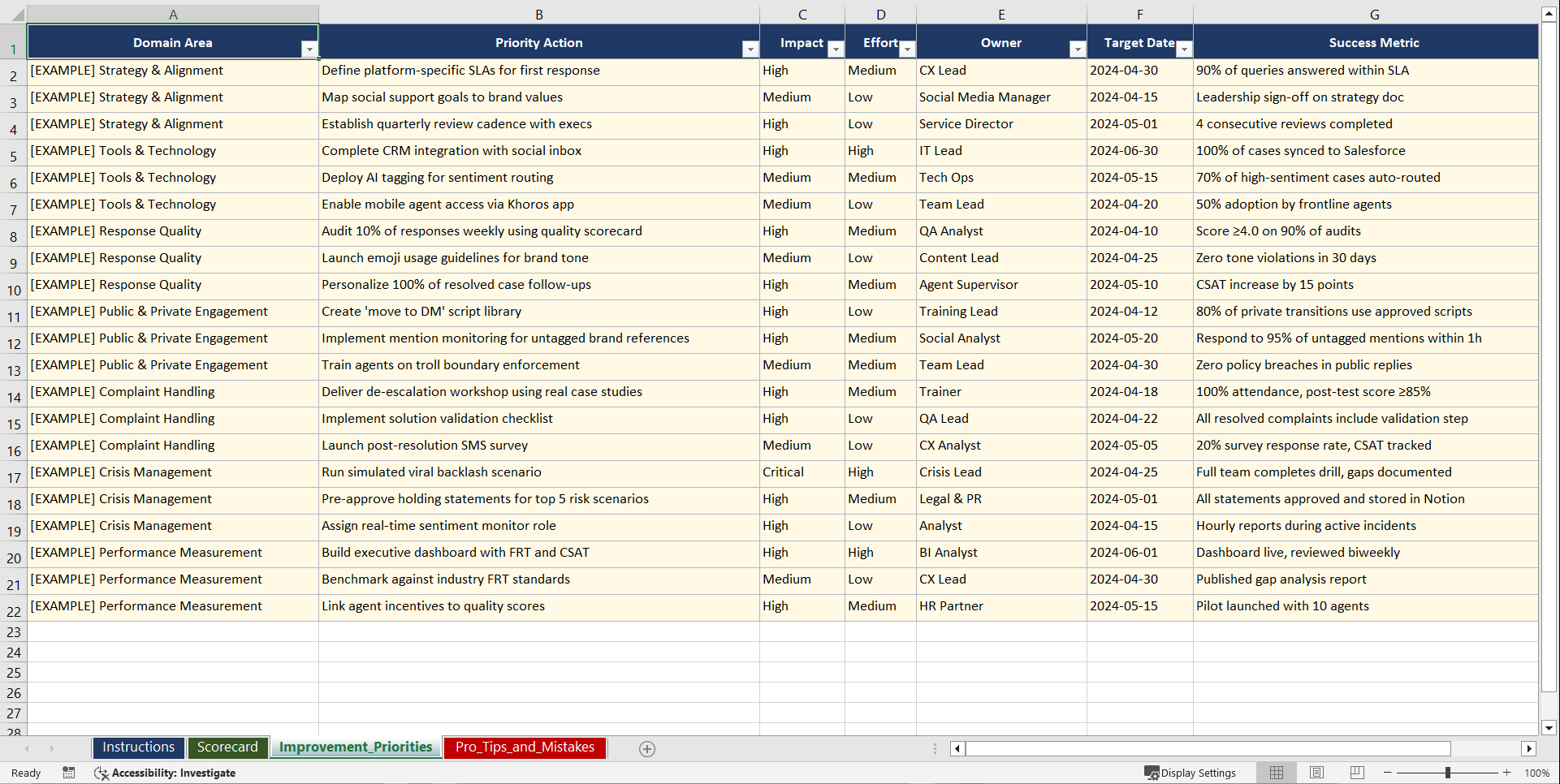Screen dimensions: 1560x784
Task: Click the left sheet navigation arrow
Action: pyautogui.click(x=28, y=749)
